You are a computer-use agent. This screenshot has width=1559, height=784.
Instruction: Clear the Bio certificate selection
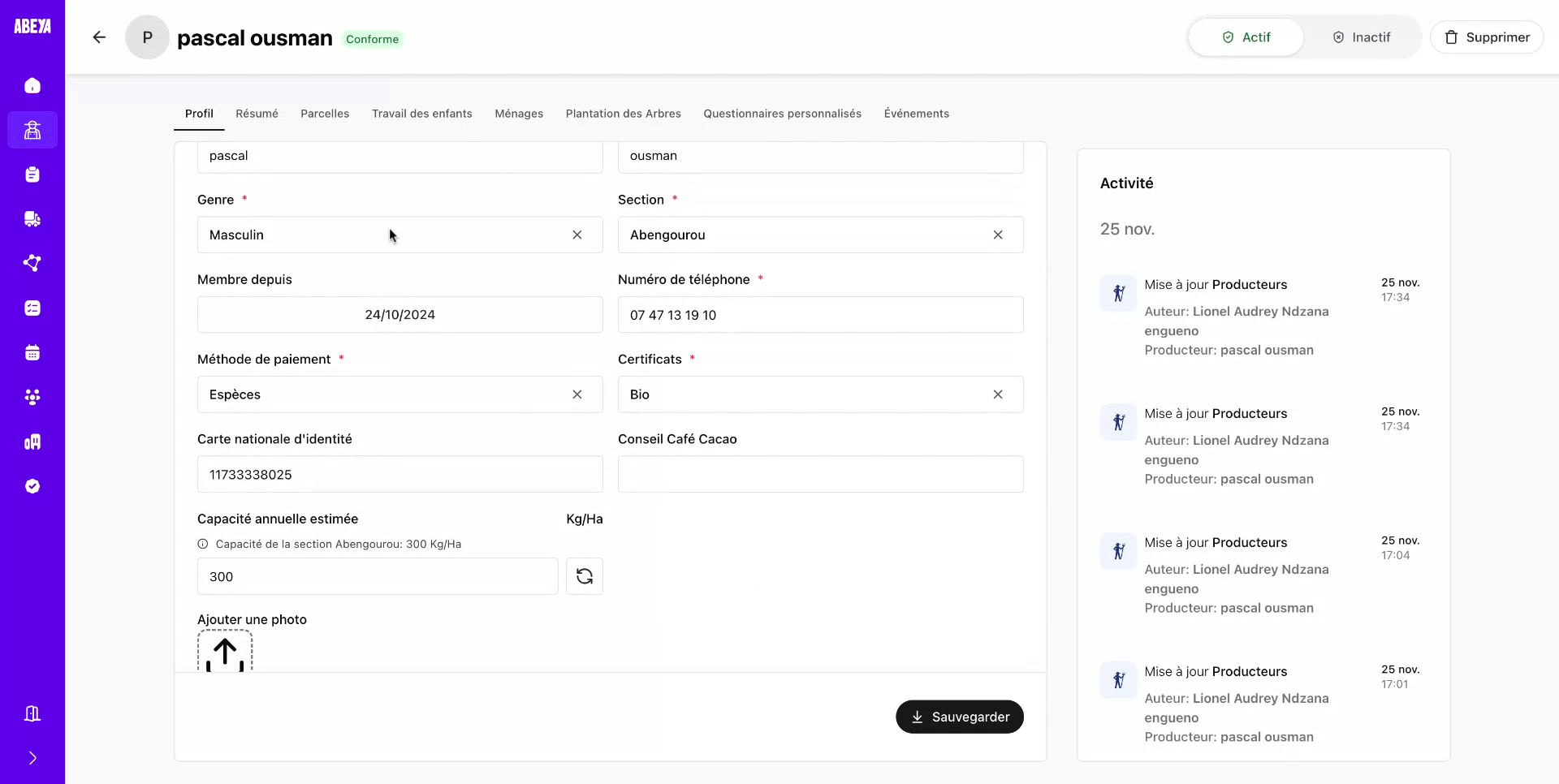(998, 394)
